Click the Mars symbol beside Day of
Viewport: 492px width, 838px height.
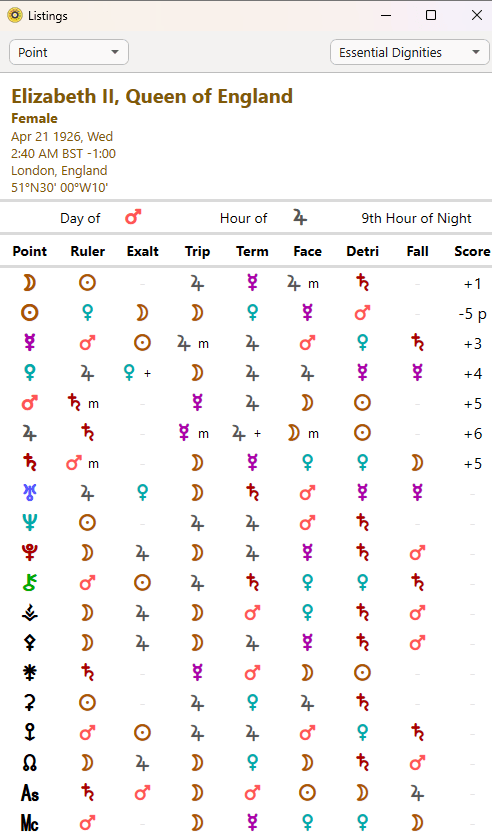tap(133, 218)
